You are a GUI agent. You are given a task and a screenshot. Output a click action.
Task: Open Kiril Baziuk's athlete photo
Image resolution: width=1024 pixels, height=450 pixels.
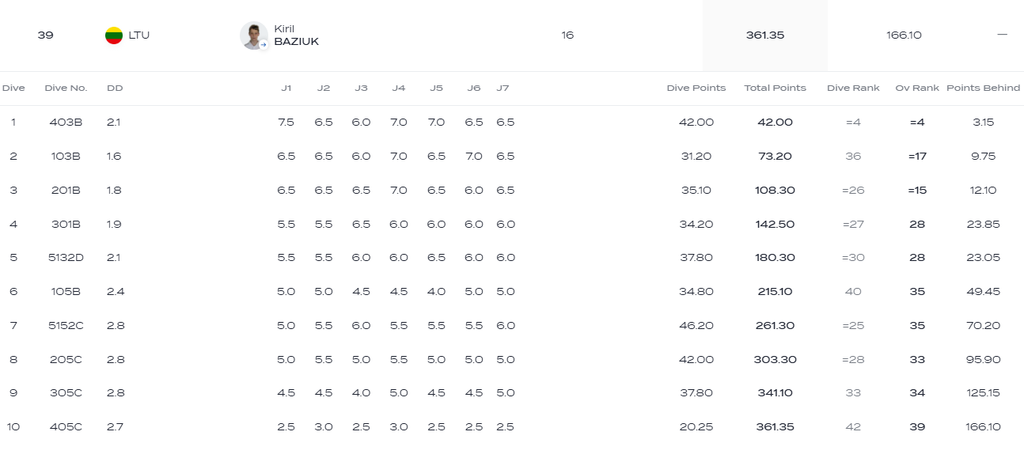[253, 35]
